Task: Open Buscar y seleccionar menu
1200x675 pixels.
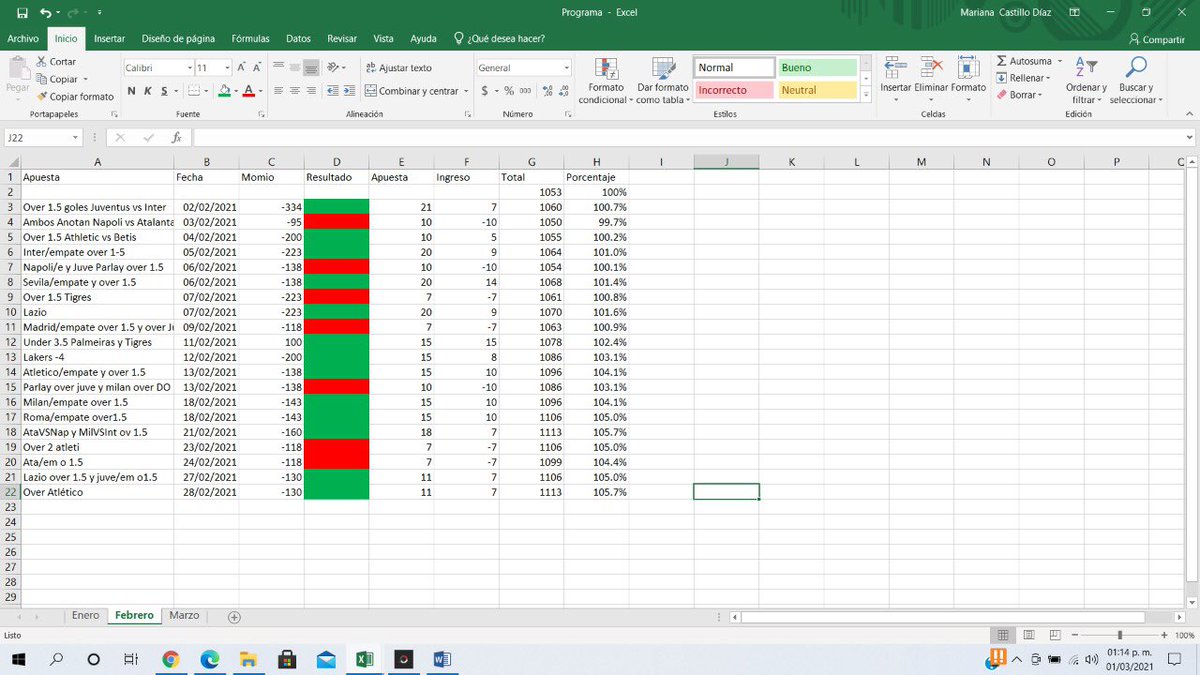Action: point(1134,81)
